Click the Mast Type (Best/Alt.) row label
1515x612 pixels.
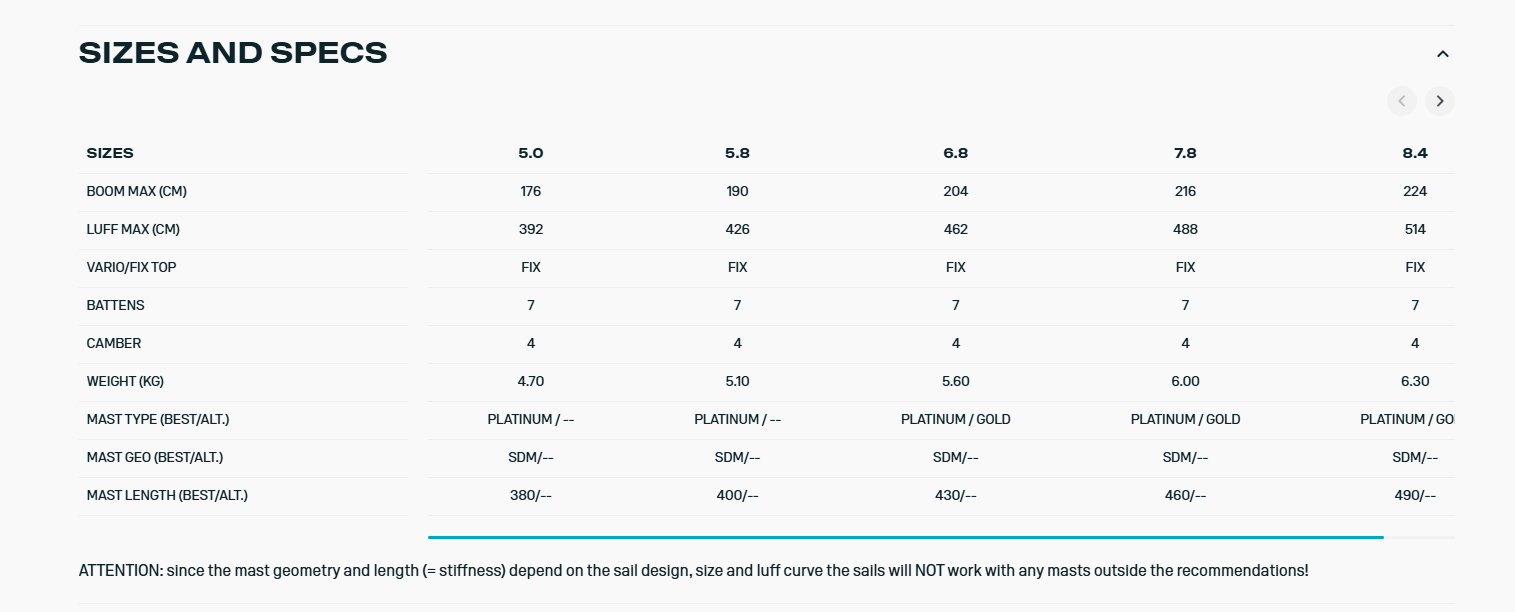151,419
